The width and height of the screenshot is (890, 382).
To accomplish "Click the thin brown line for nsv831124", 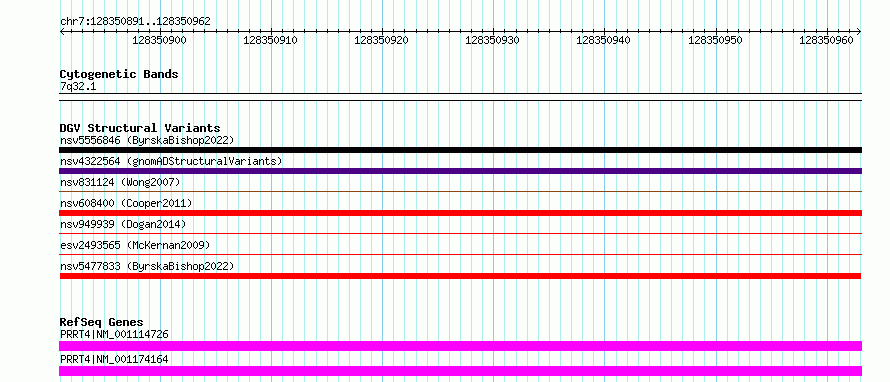I will click(460, 192).
